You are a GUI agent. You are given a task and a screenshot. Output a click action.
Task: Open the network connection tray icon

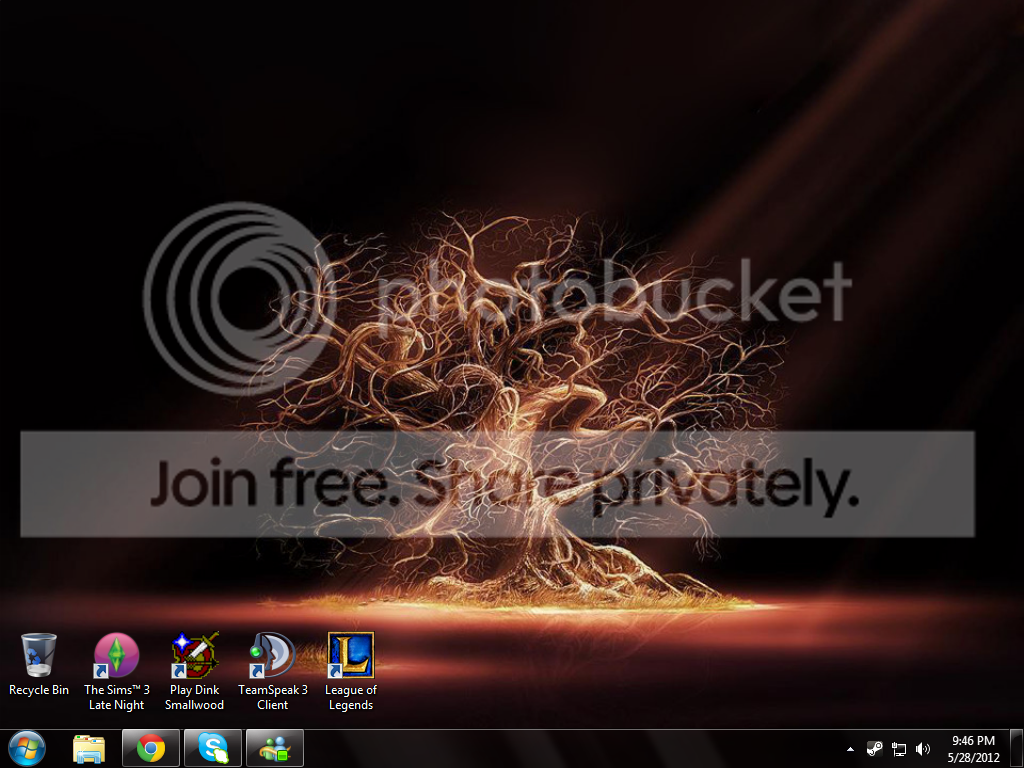tap(899, 749)
